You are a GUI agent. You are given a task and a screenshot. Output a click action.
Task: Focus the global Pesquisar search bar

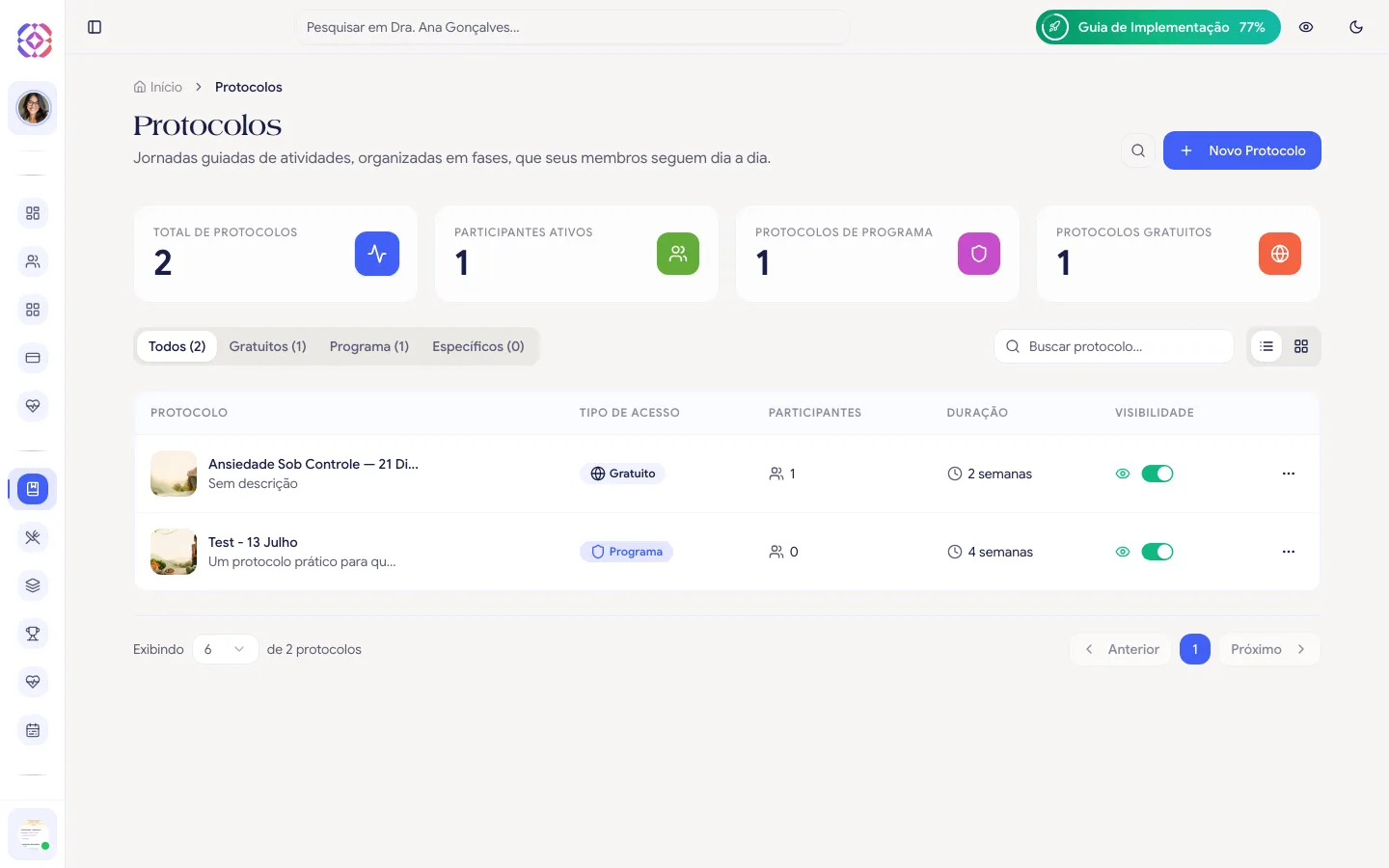pos(572,27)
